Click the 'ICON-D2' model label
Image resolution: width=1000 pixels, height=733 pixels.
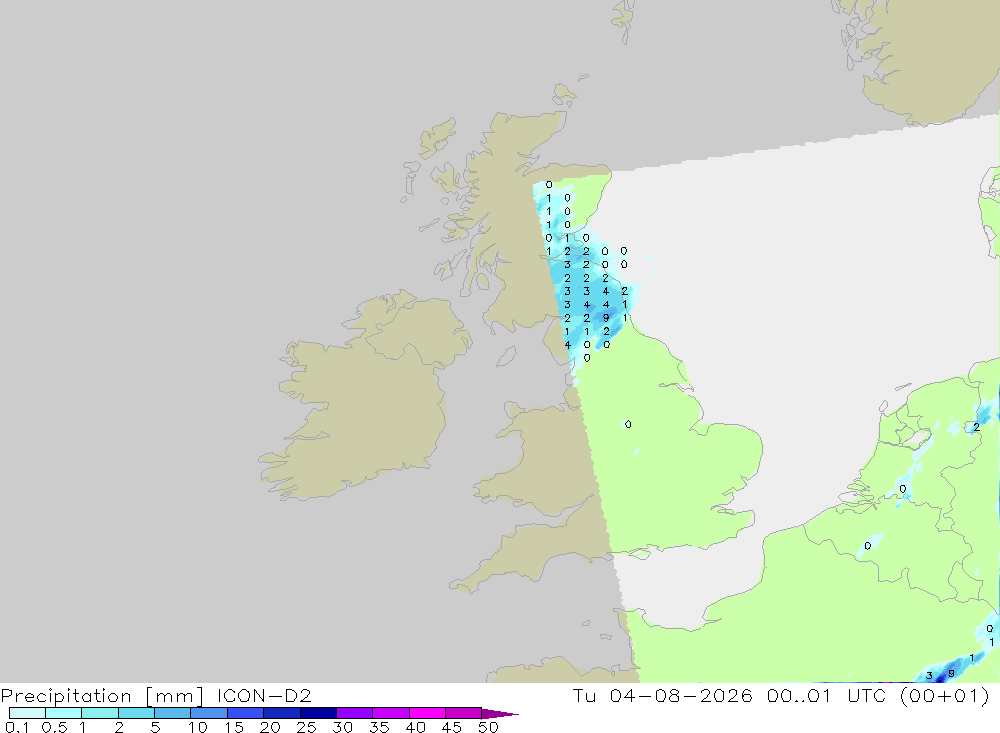tap(264, 695)
